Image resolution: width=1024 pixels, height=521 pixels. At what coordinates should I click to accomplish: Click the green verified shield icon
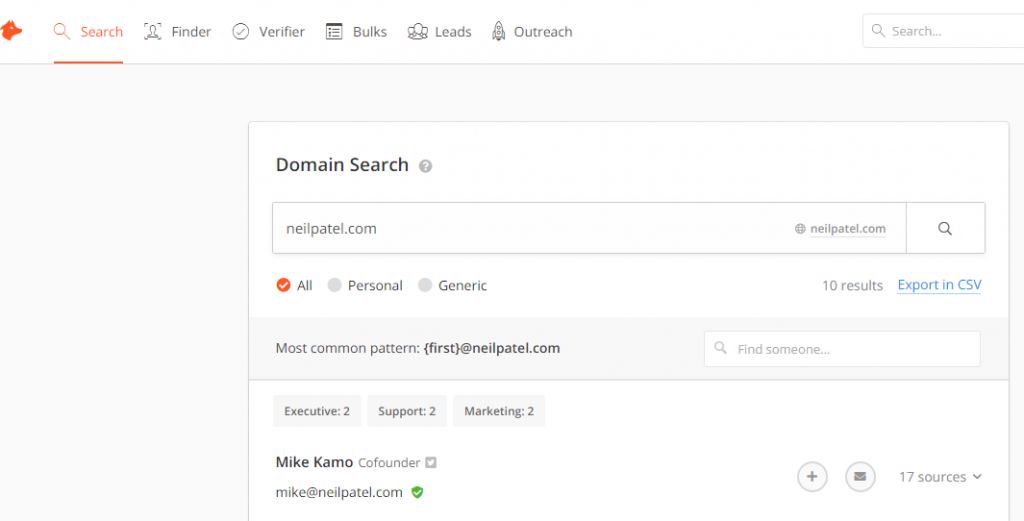coord(417,492)
